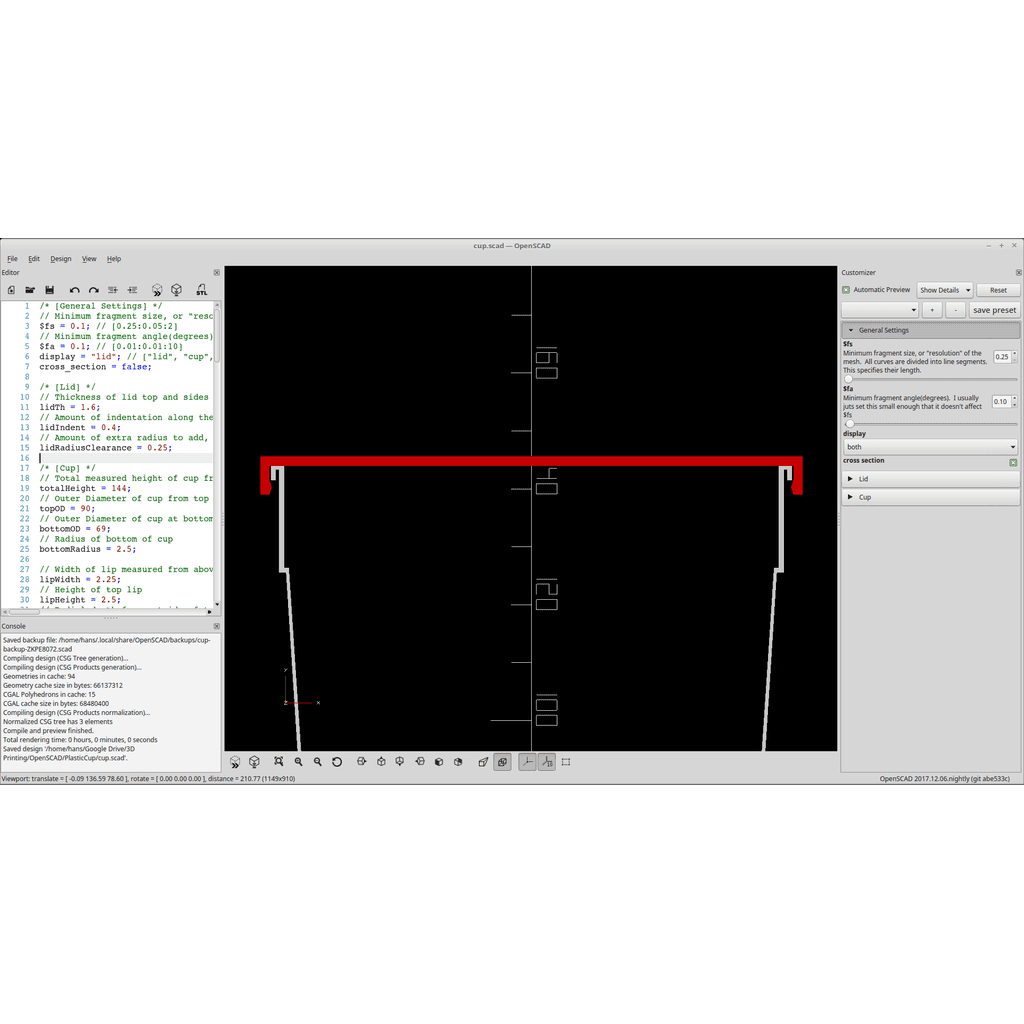Click the Indent icon in editor toolbar

132,290
